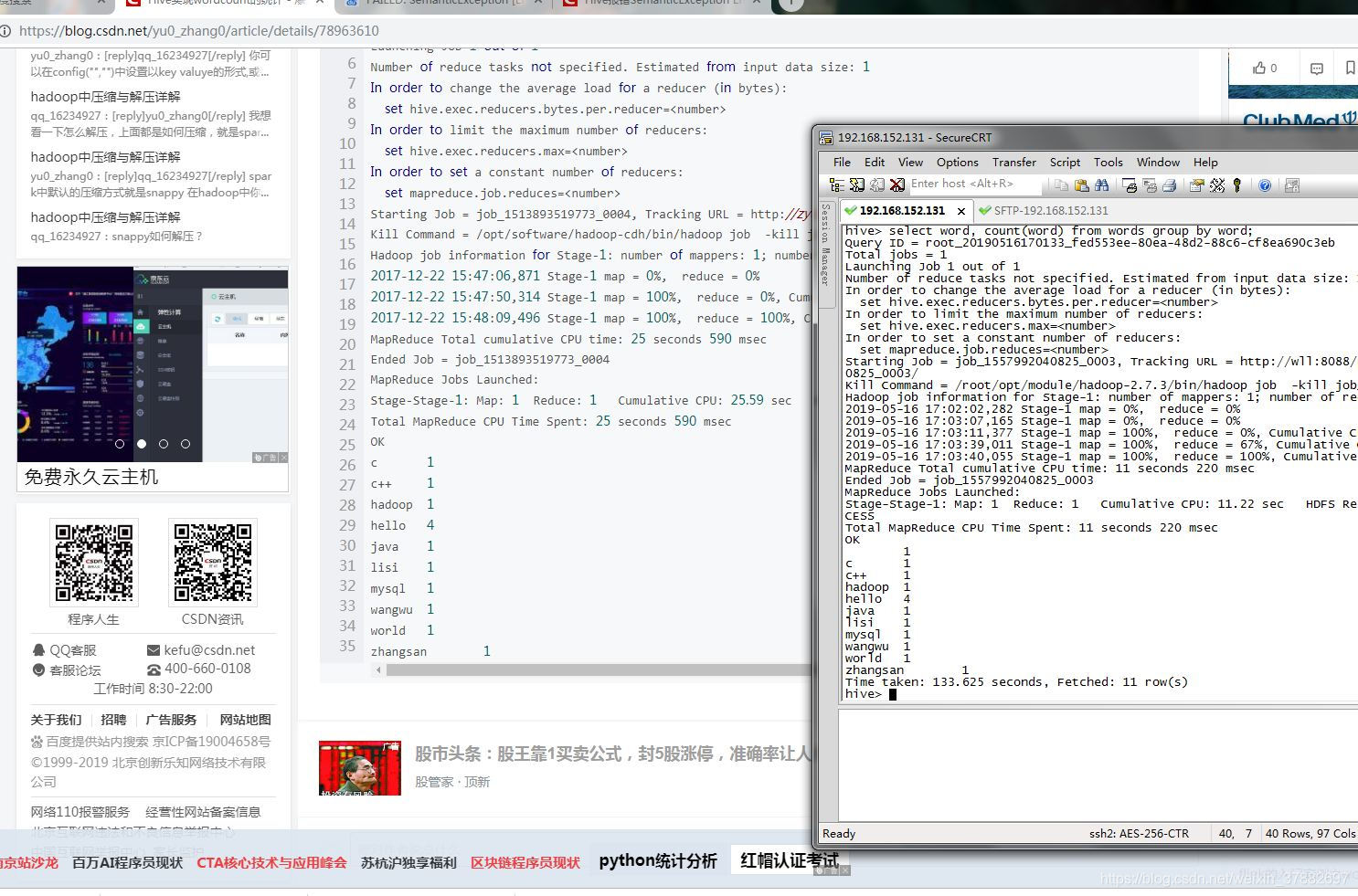Viewport: 1358px width, 896px height.
Task: Select the first carousel dot on cloud ad
Action: point(120,444)
